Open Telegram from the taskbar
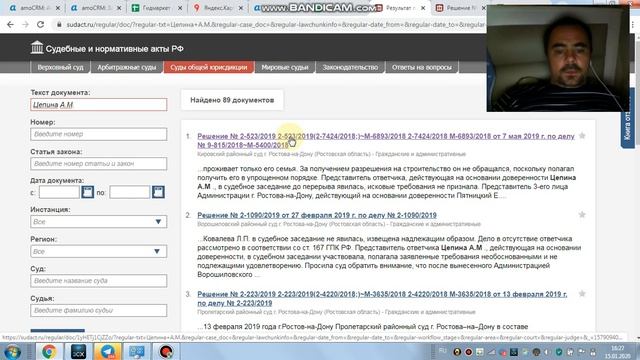This screenshot has width=640, height=360. pos(107,352)
